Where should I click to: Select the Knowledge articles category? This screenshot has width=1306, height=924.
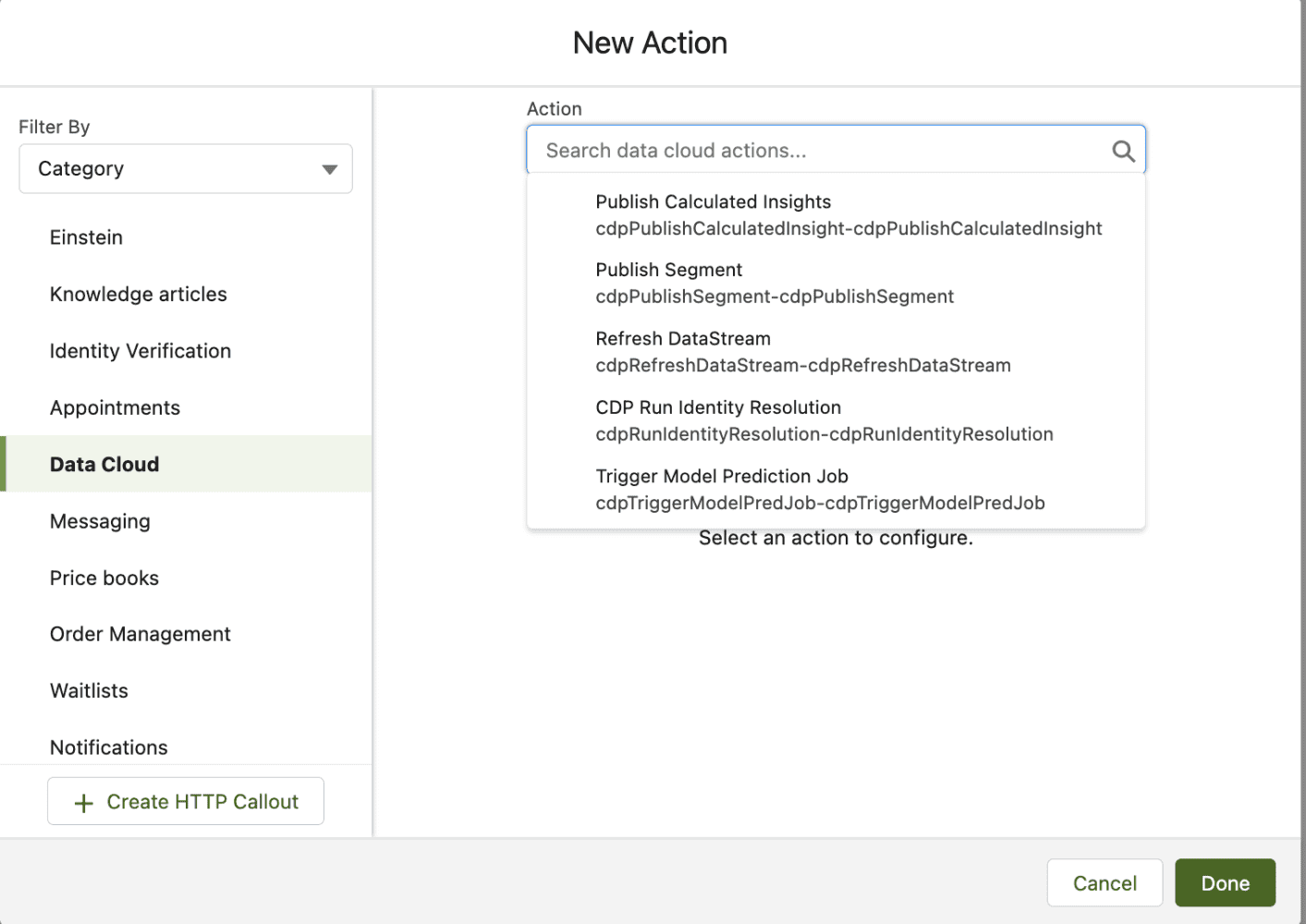click(x=186, y=294)
